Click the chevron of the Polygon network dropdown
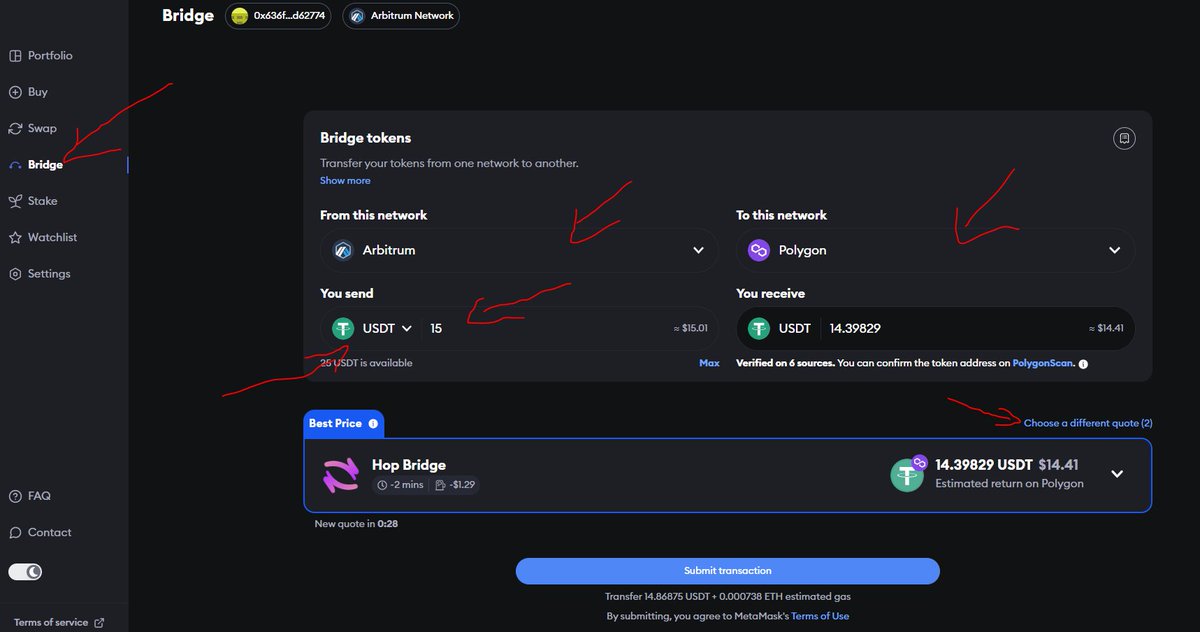1200x632 pixels. [1115, 250]
